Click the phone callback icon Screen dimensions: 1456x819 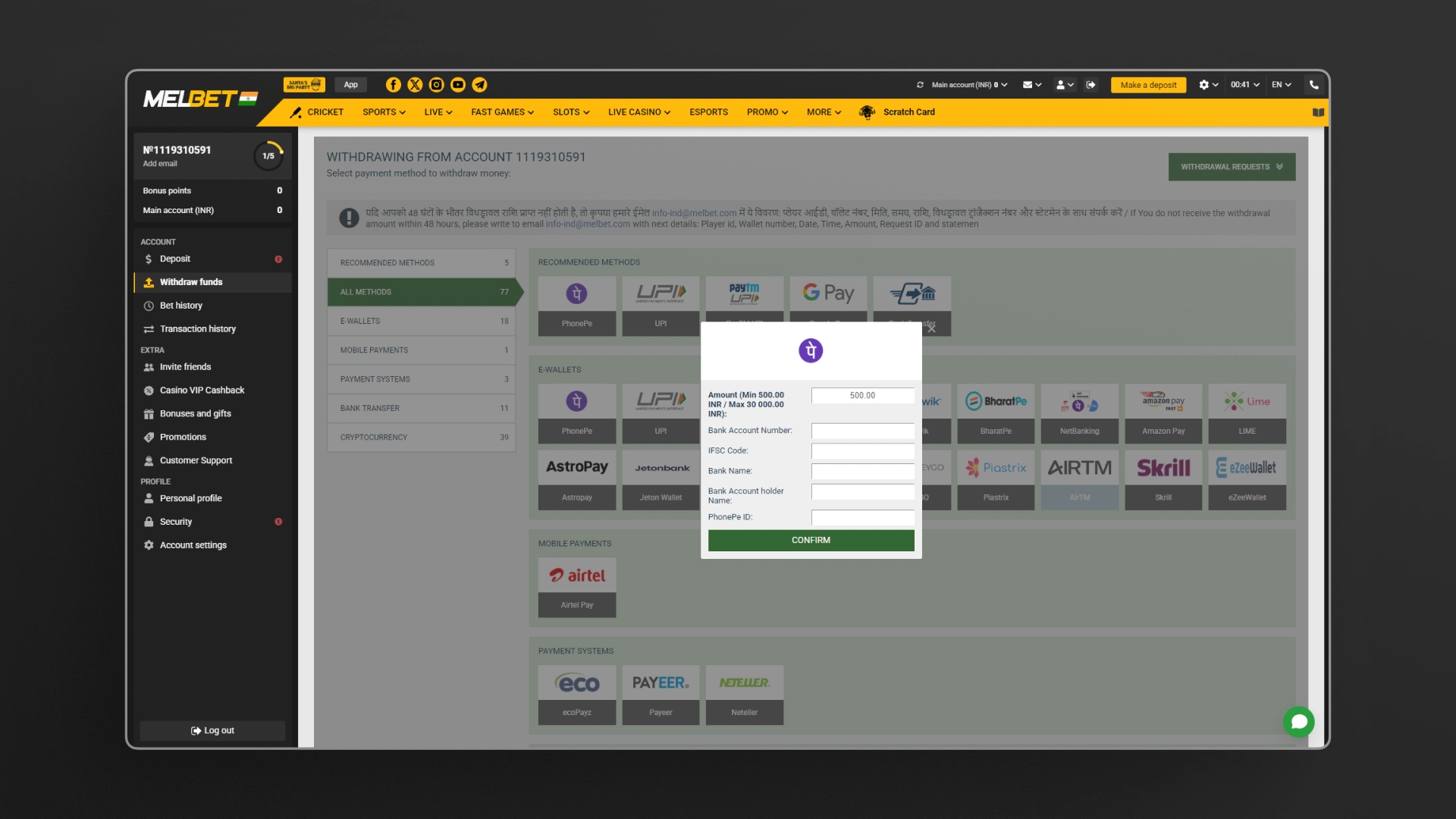[1313, 85]
